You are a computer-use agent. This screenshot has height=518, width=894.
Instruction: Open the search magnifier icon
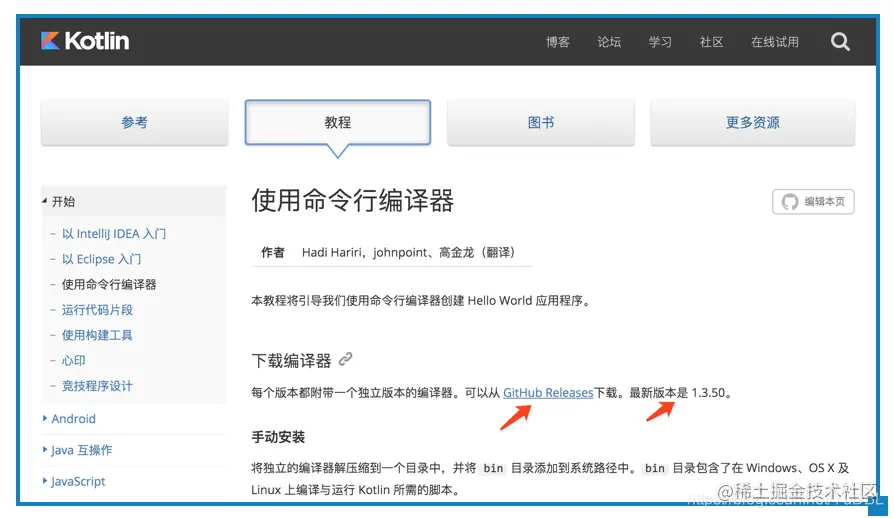point(840,42)
